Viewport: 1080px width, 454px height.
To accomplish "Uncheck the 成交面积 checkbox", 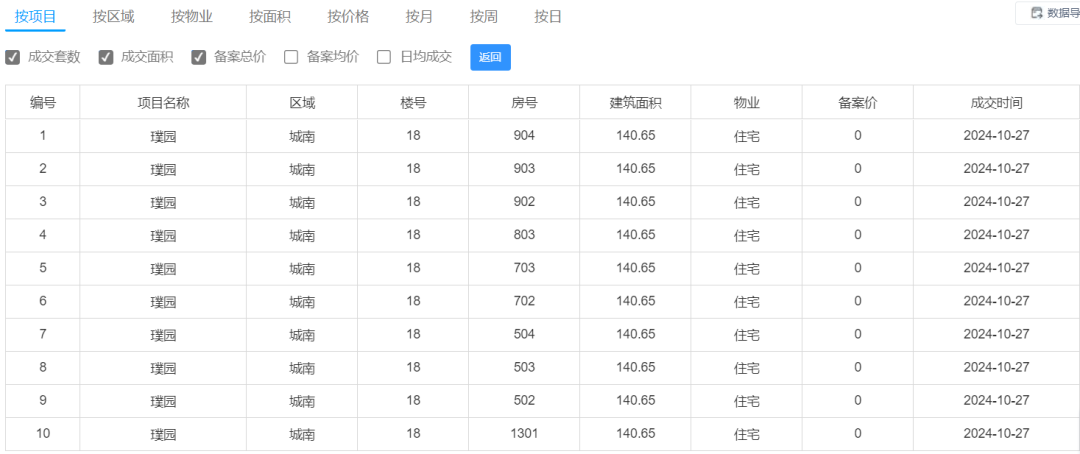I will 105,57.
